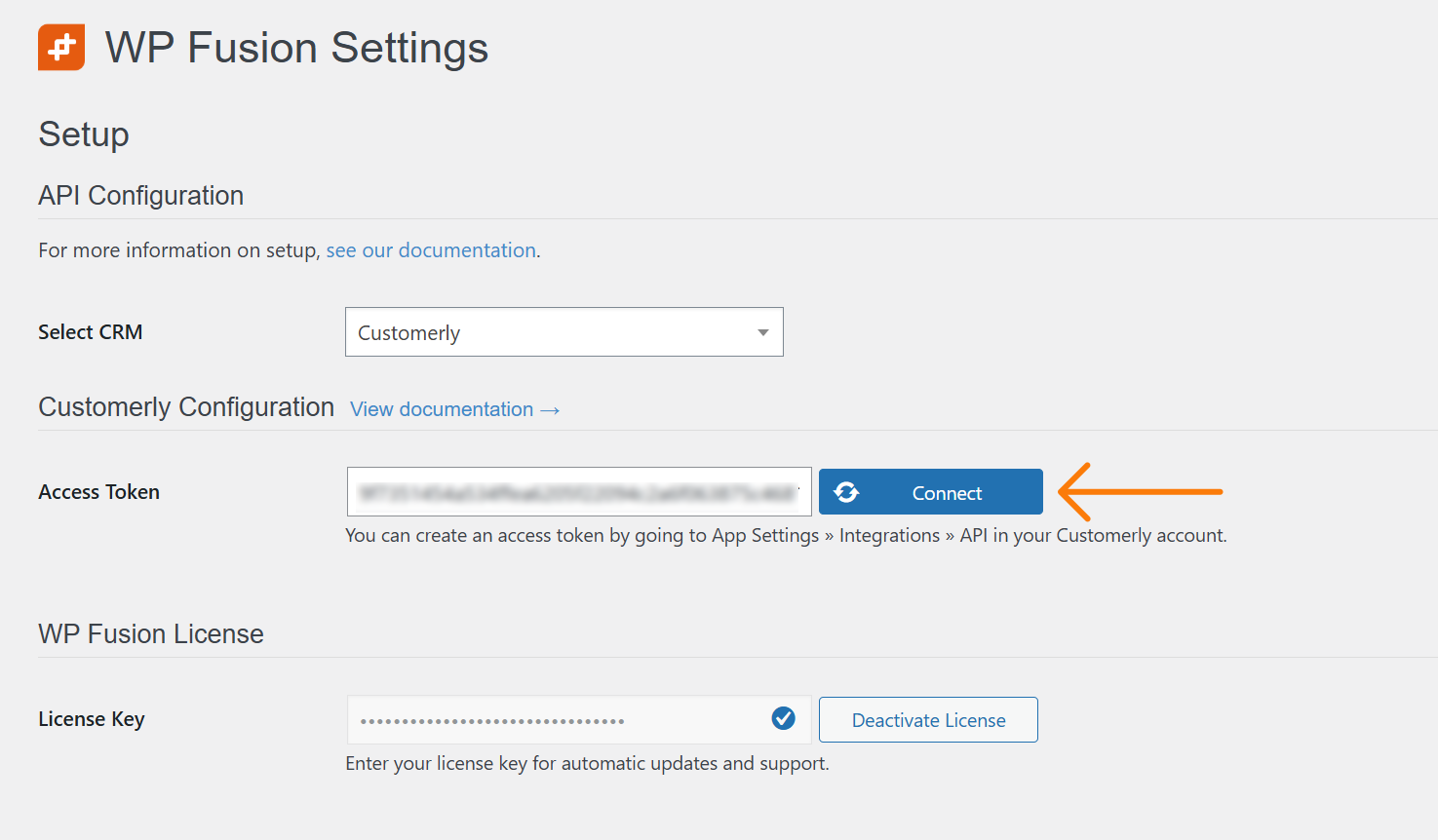Viewport: 1438px width, 840px height.
Task: Click into the License Key field
Action: click(x=561, y=720)
